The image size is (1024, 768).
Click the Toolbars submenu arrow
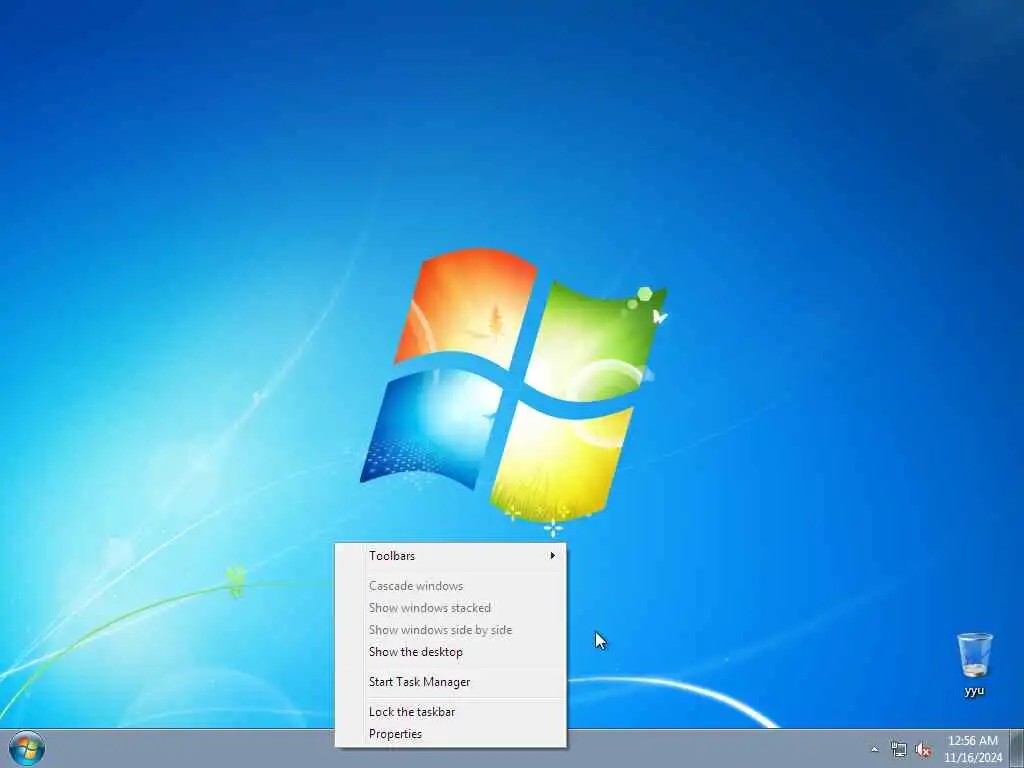point(552,556)
